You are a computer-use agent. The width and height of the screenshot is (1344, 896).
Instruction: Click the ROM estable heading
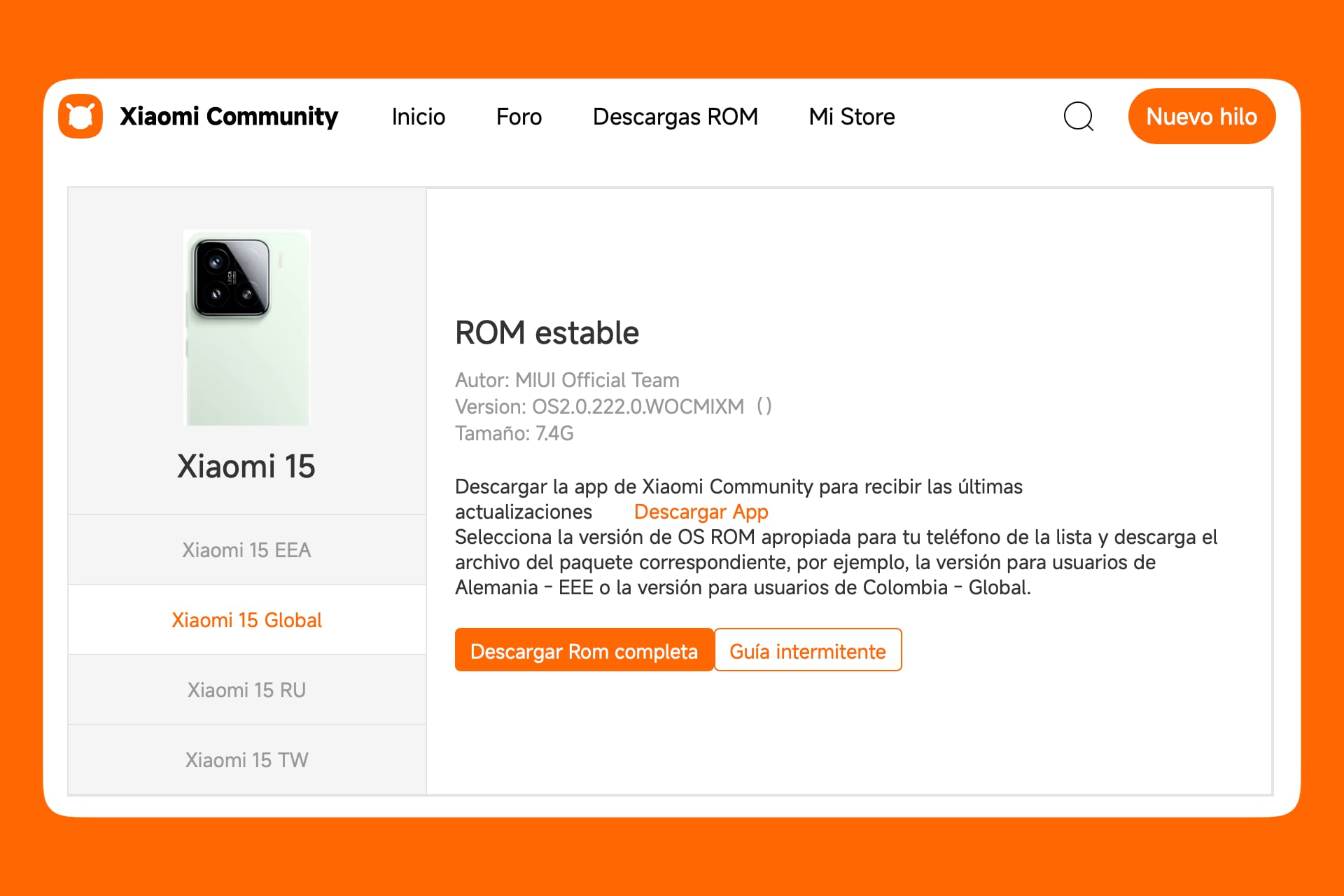coord(547,332)
